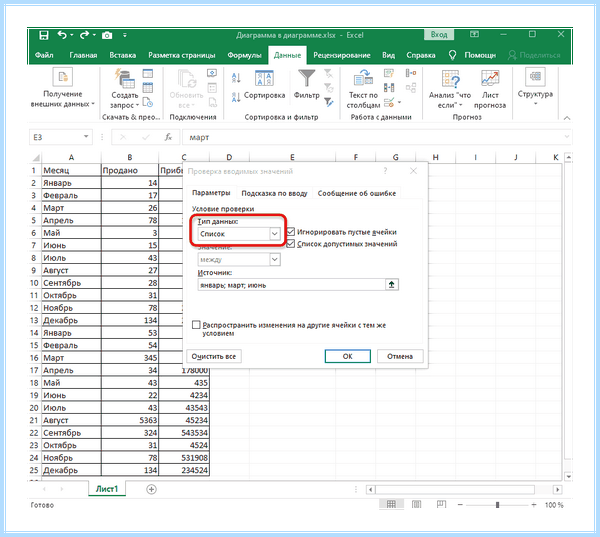Click the range selector icon in Source field
The image size is (600, 537).
pos(391,284)
